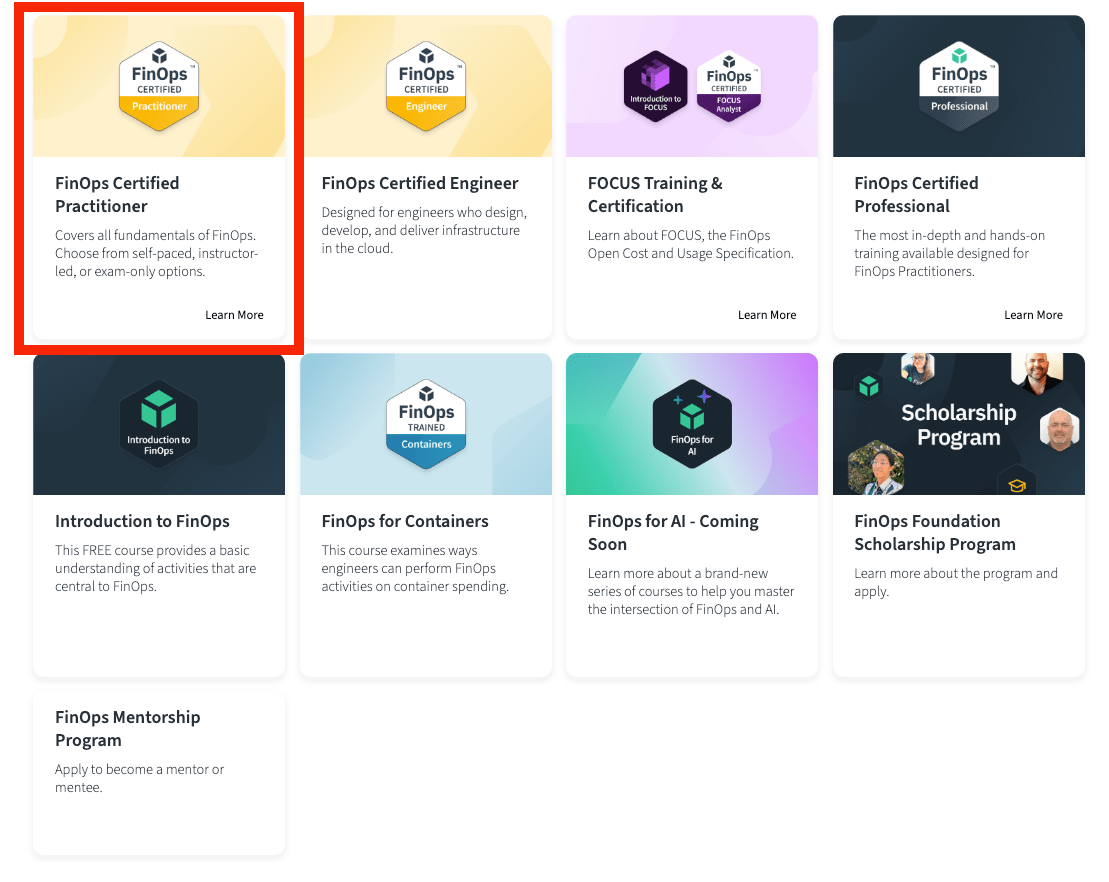The height and width of the screenshot is (882, 1109).
Task: Open the FinOps Certified Practitioner title
Action: coord(117,195)
